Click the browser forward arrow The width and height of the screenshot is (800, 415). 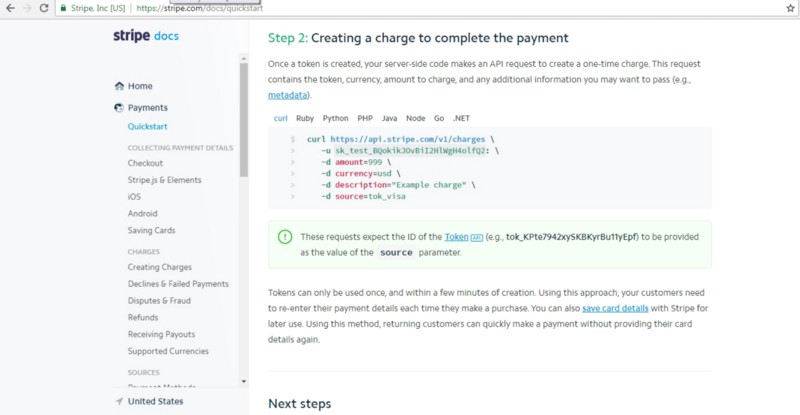(x=27, y=7)
